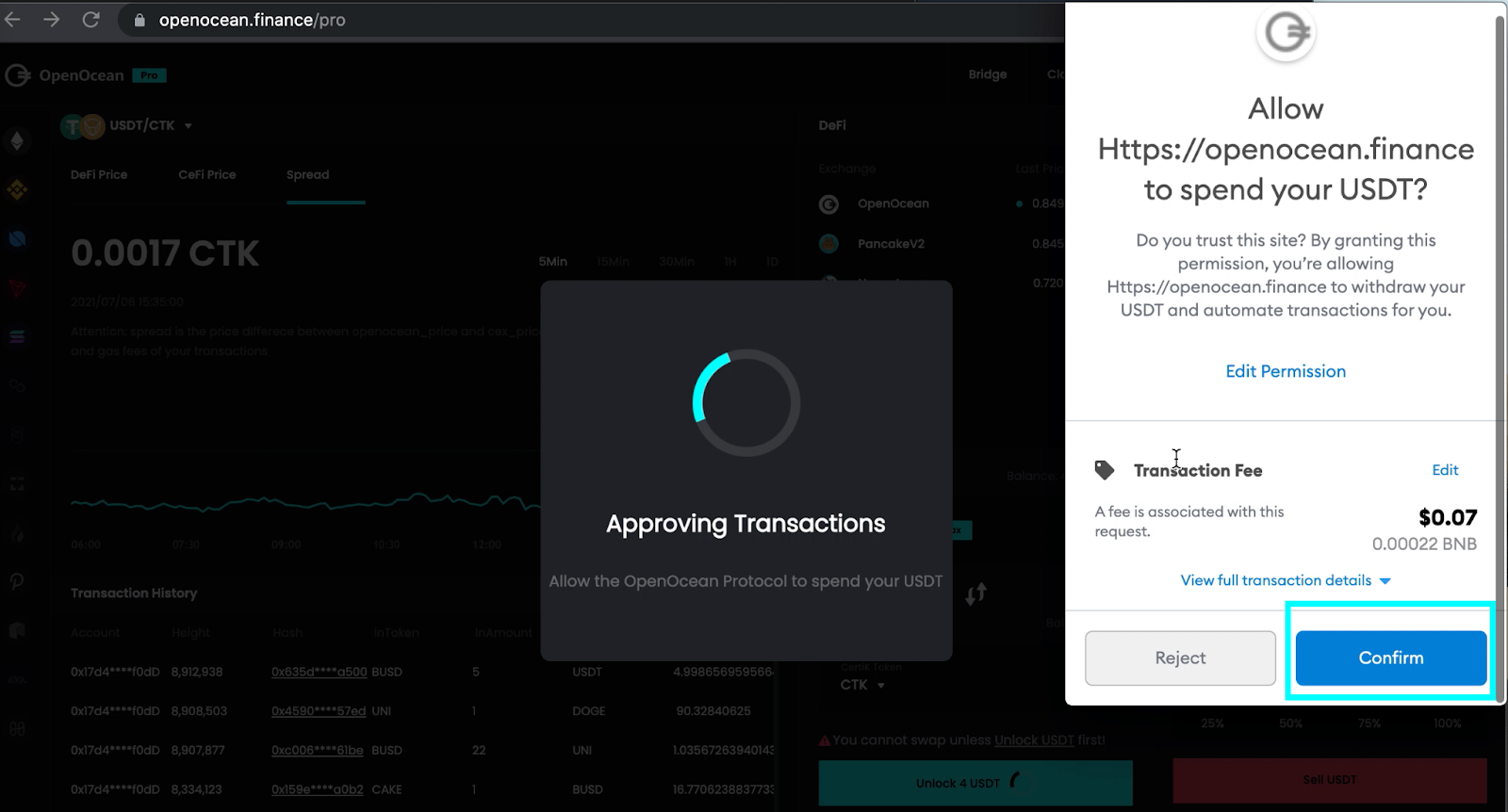Go back in browser history
Screen dimensions: 1508x812
click(x=13, y=20)
